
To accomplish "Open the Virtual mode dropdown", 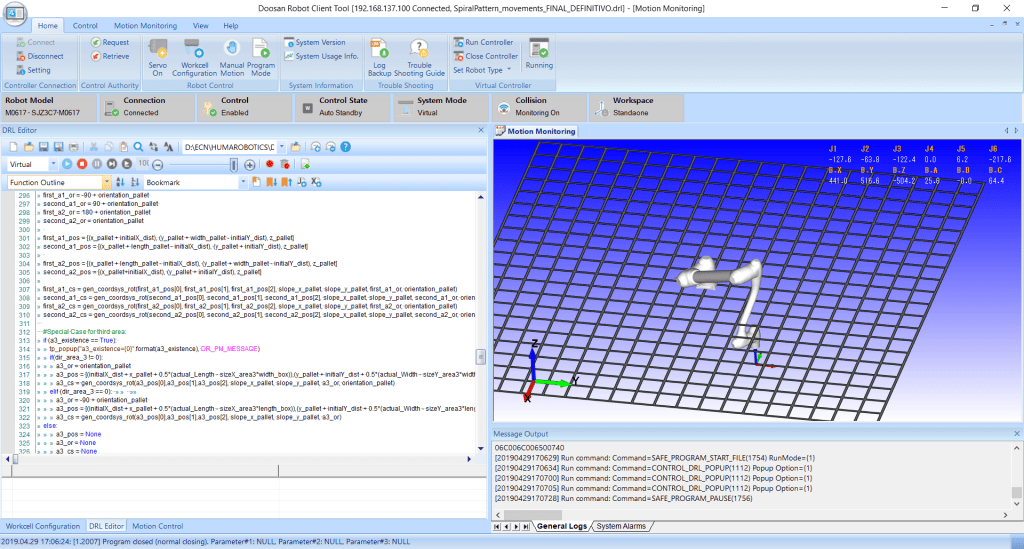I will coord(54,164).
